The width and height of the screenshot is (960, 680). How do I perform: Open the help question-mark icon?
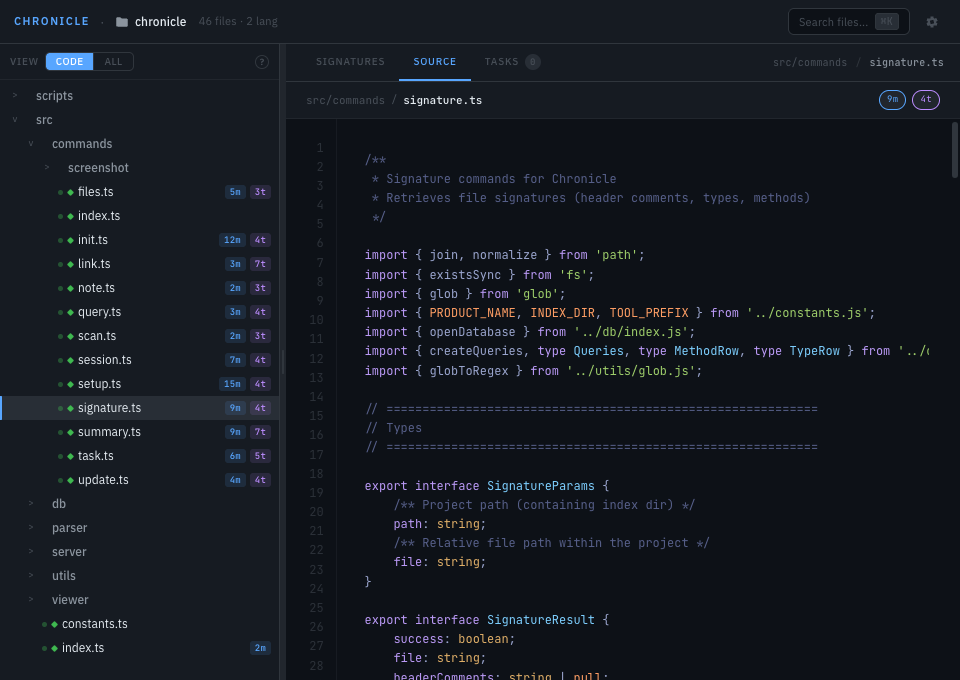(x=262, y=61)
